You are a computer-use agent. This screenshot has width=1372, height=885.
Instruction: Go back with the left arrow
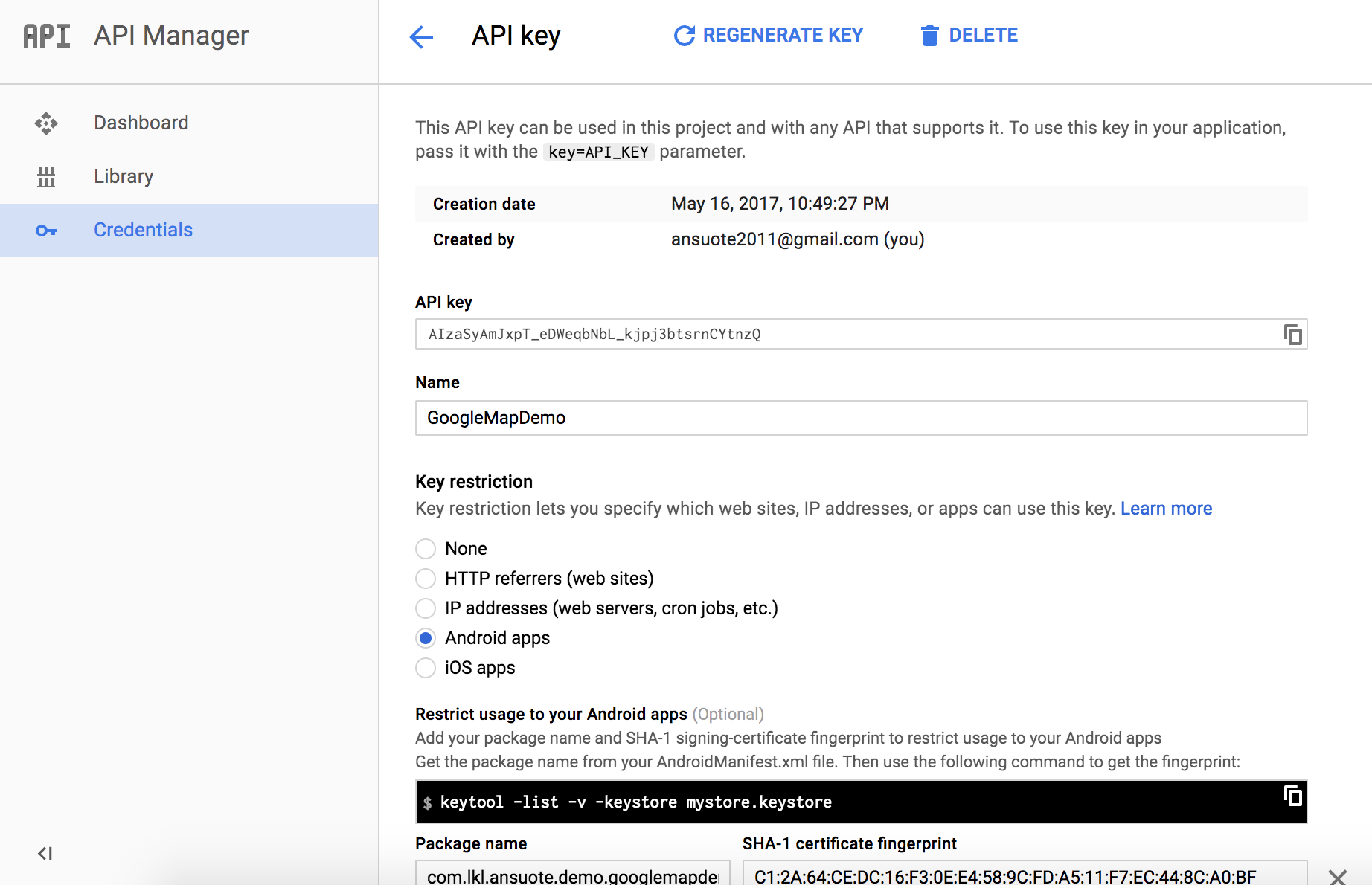[x=421, y=36]
